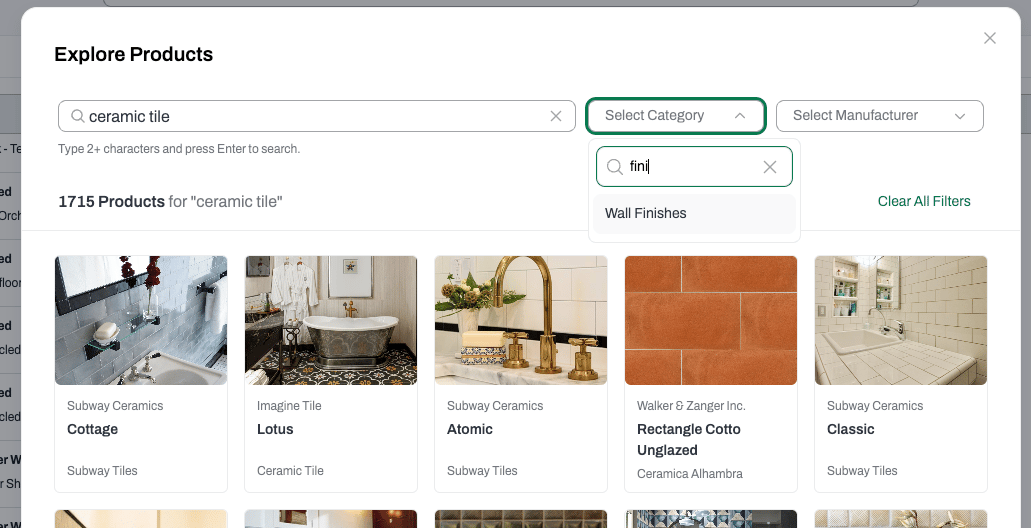This screenshot has width=1031, height=528.
Task: Click the magnifier icon in product search
Action: click(78, 116)
